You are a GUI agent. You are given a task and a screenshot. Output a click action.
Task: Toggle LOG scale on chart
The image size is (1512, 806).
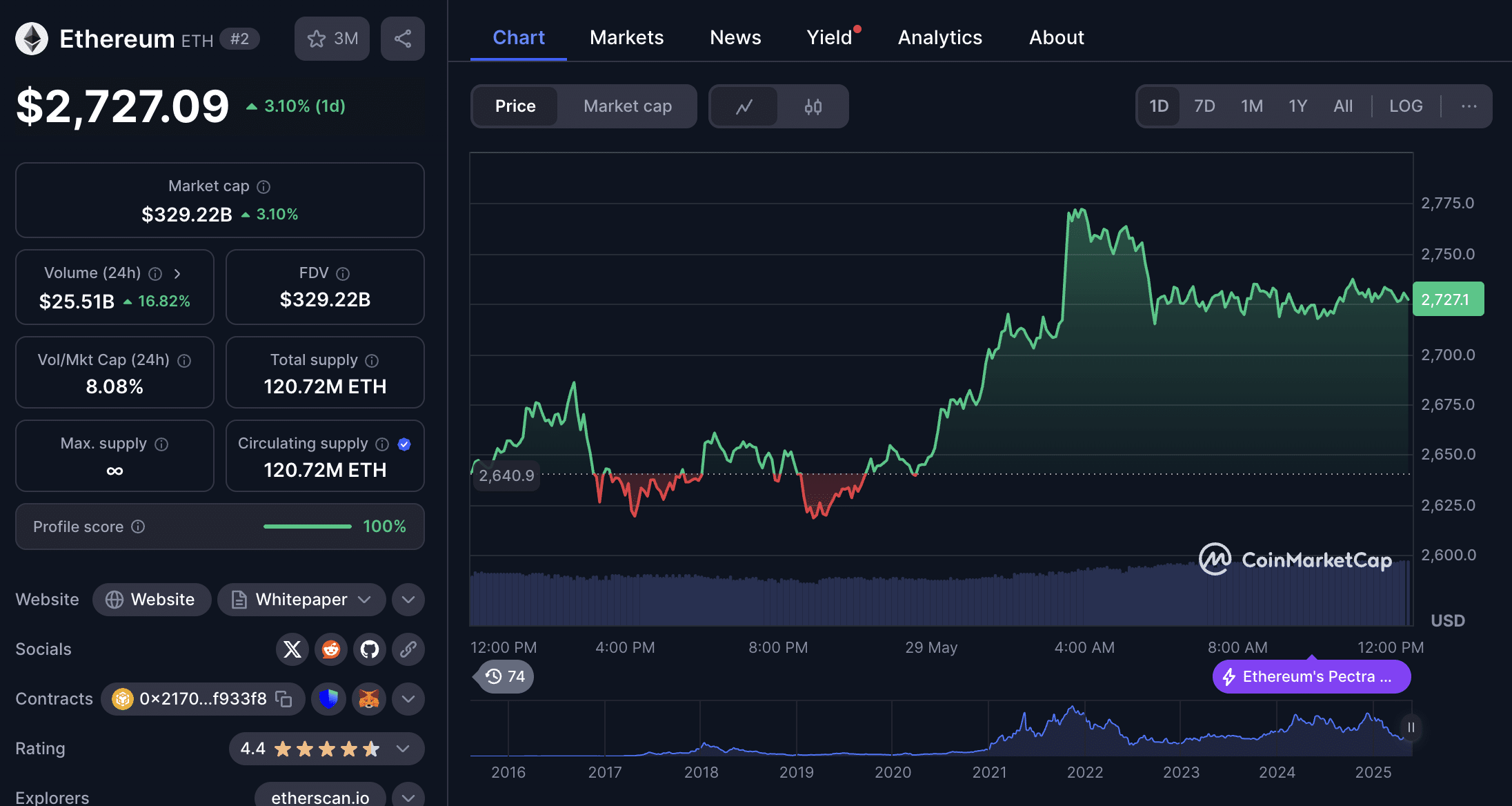1406,106
